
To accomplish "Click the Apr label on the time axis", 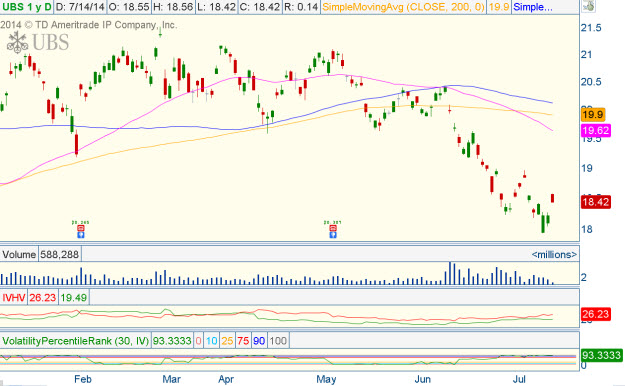I will (x=226, y=379).
